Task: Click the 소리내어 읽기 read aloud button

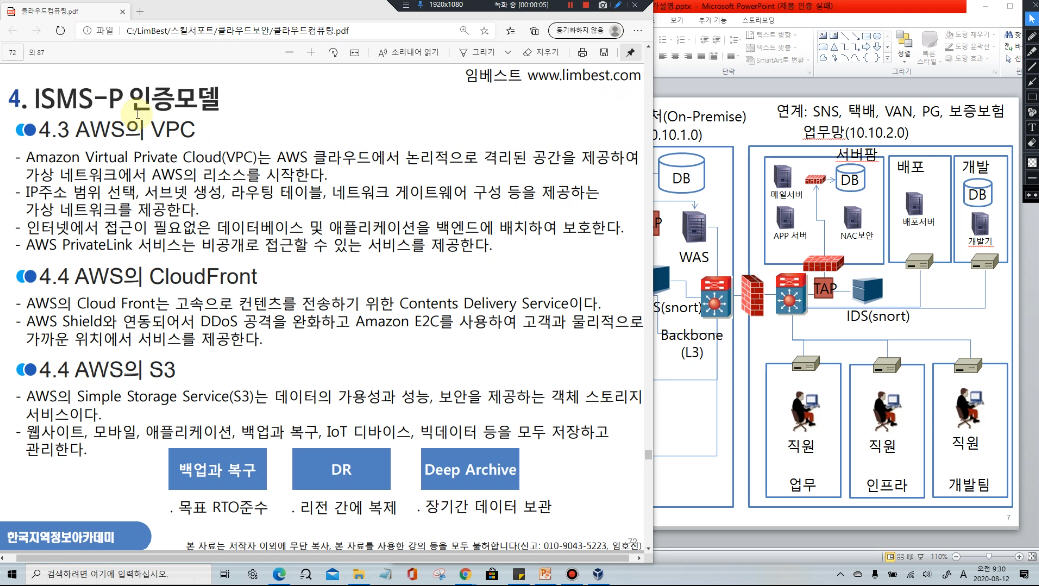Action: (408, 52)
